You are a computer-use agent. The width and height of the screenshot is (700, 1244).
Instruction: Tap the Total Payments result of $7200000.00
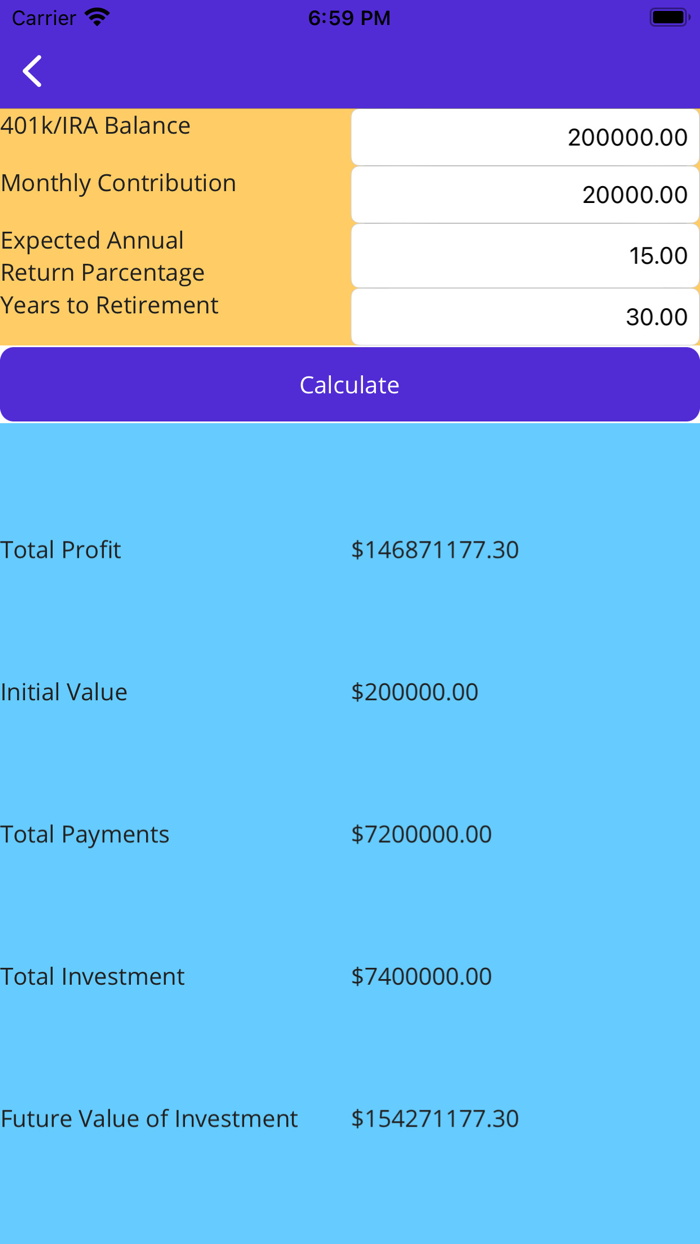pos(421,833)
